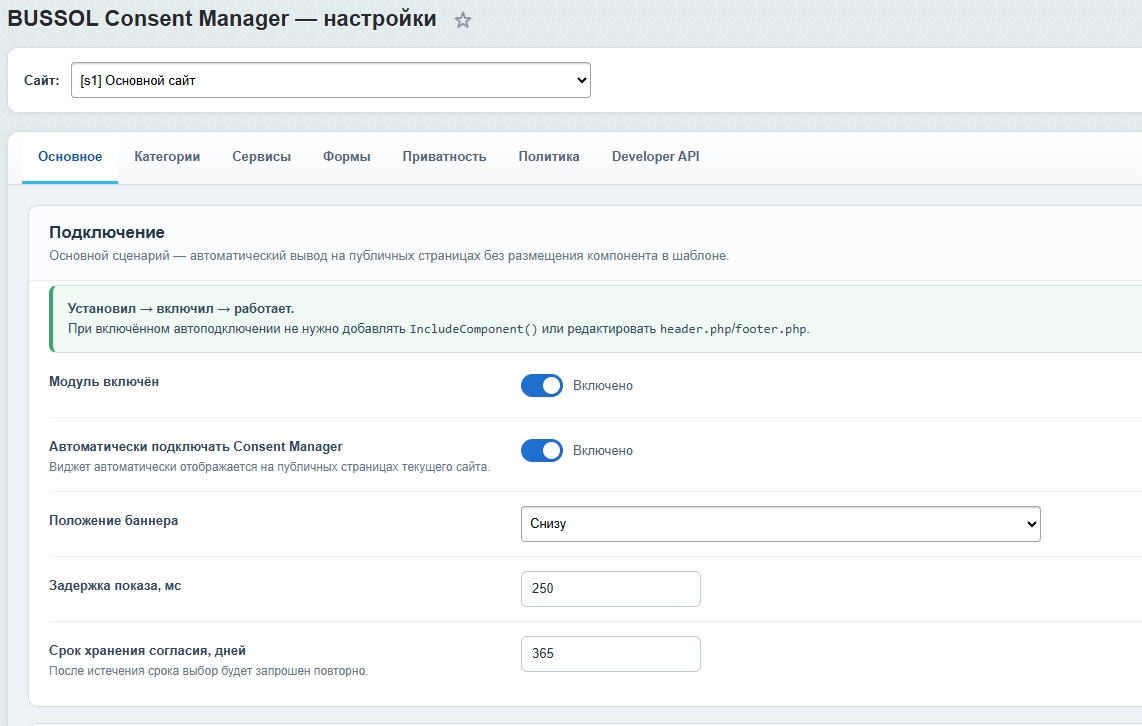Disable automatic Consent Manager connection switch

coord(542,450)
